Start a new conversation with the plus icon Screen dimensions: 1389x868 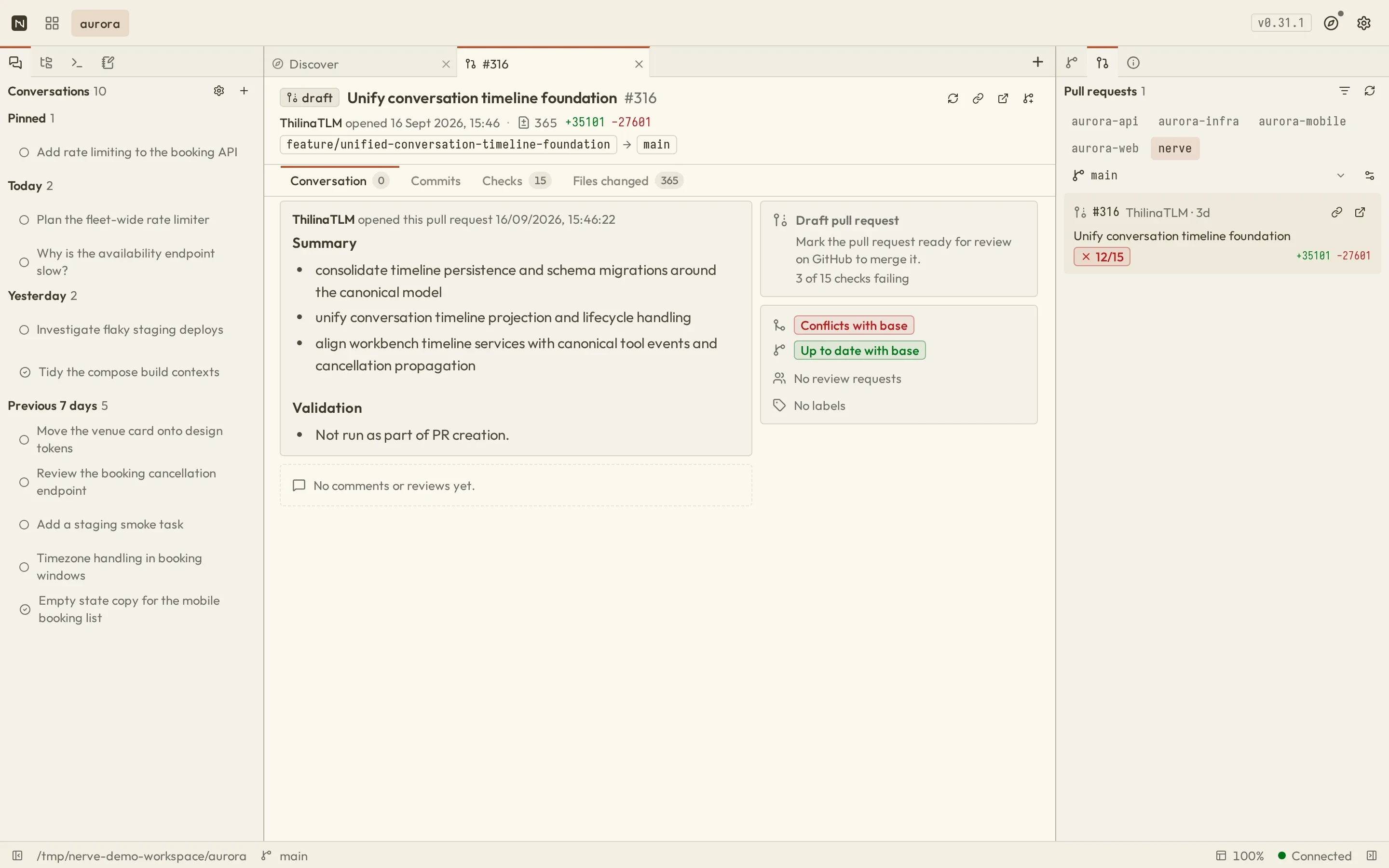click(x=244, y=91)
